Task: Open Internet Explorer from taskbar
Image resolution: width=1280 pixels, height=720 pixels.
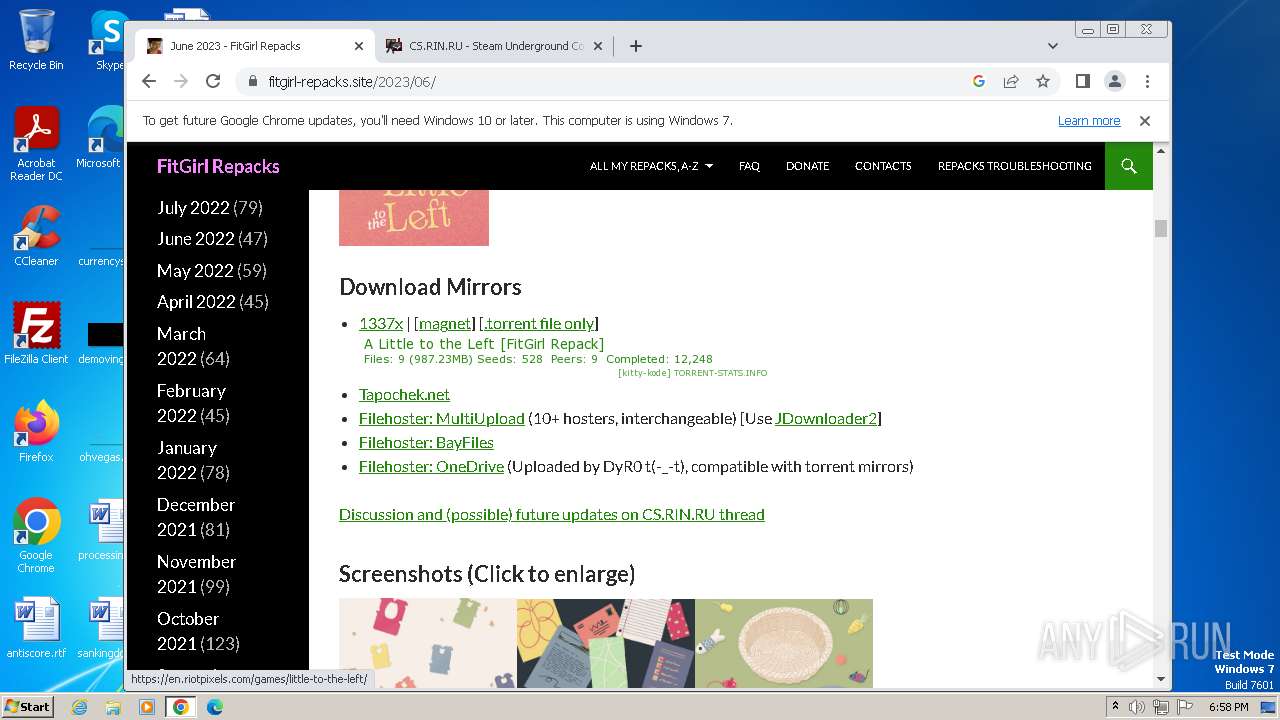Action: pos(79,707)
